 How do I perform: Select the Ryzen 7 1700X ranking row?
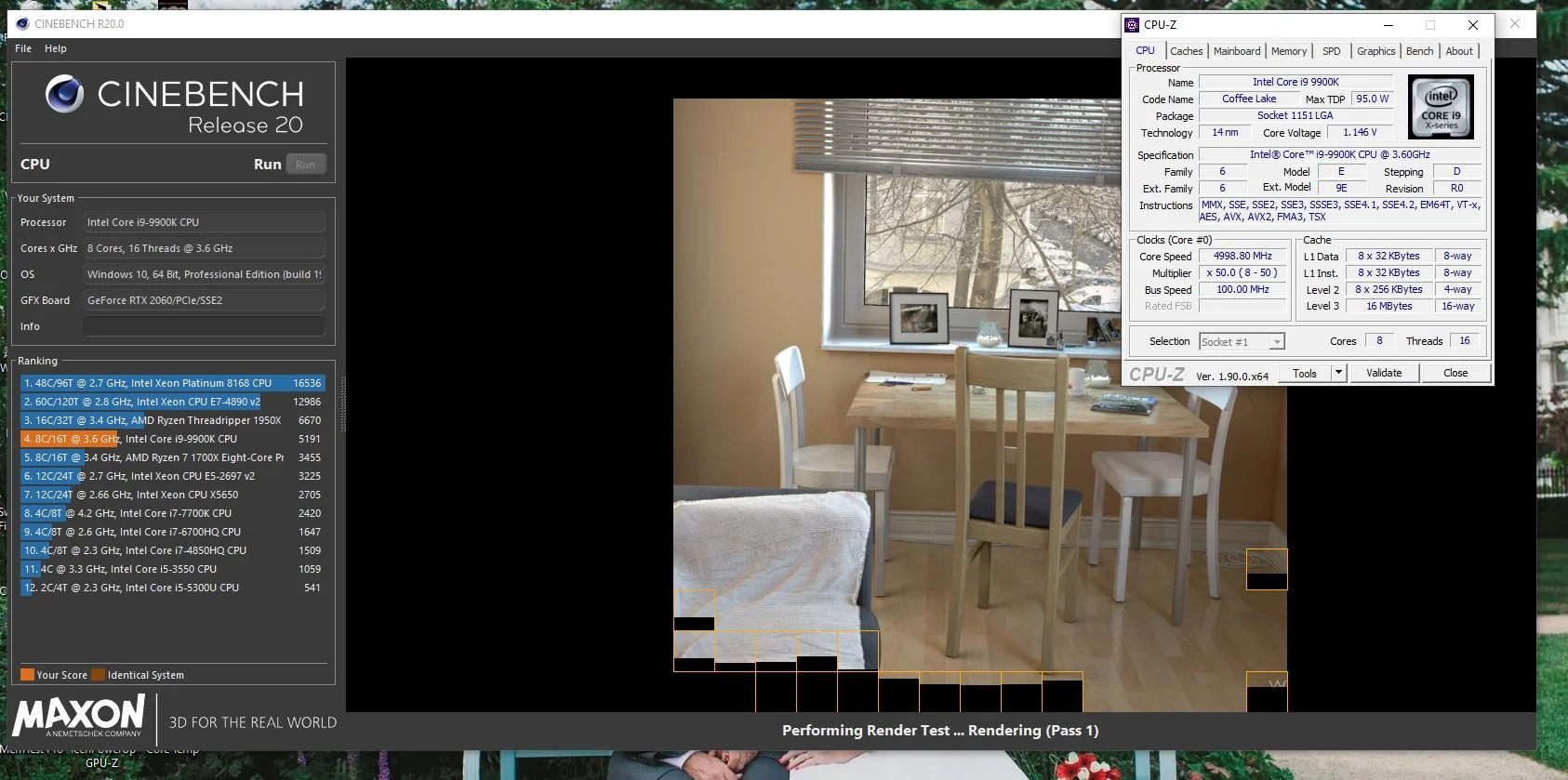(172, 457)
